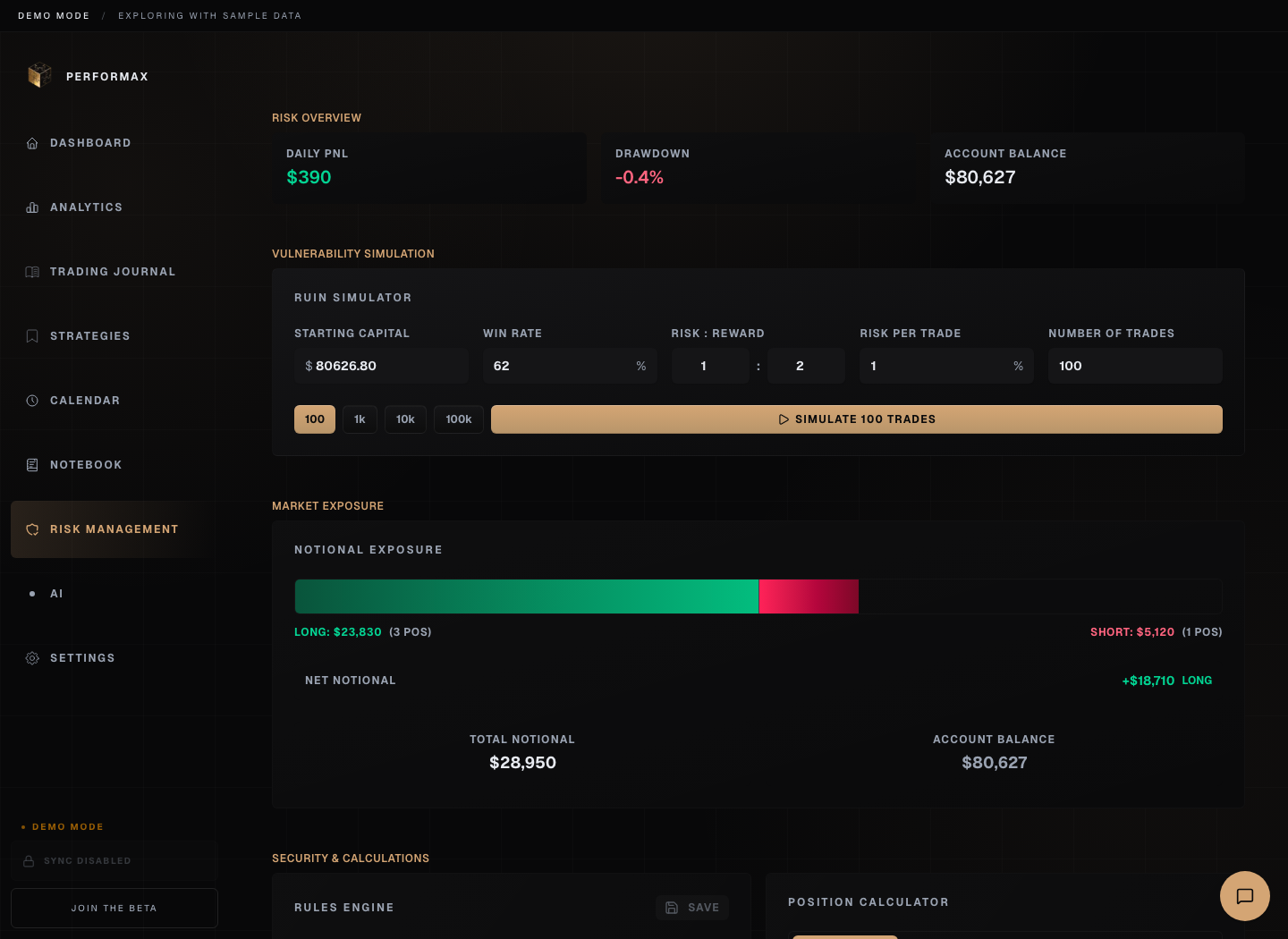
Task: Click the Starting Capital input field
Action: point(381,366)
